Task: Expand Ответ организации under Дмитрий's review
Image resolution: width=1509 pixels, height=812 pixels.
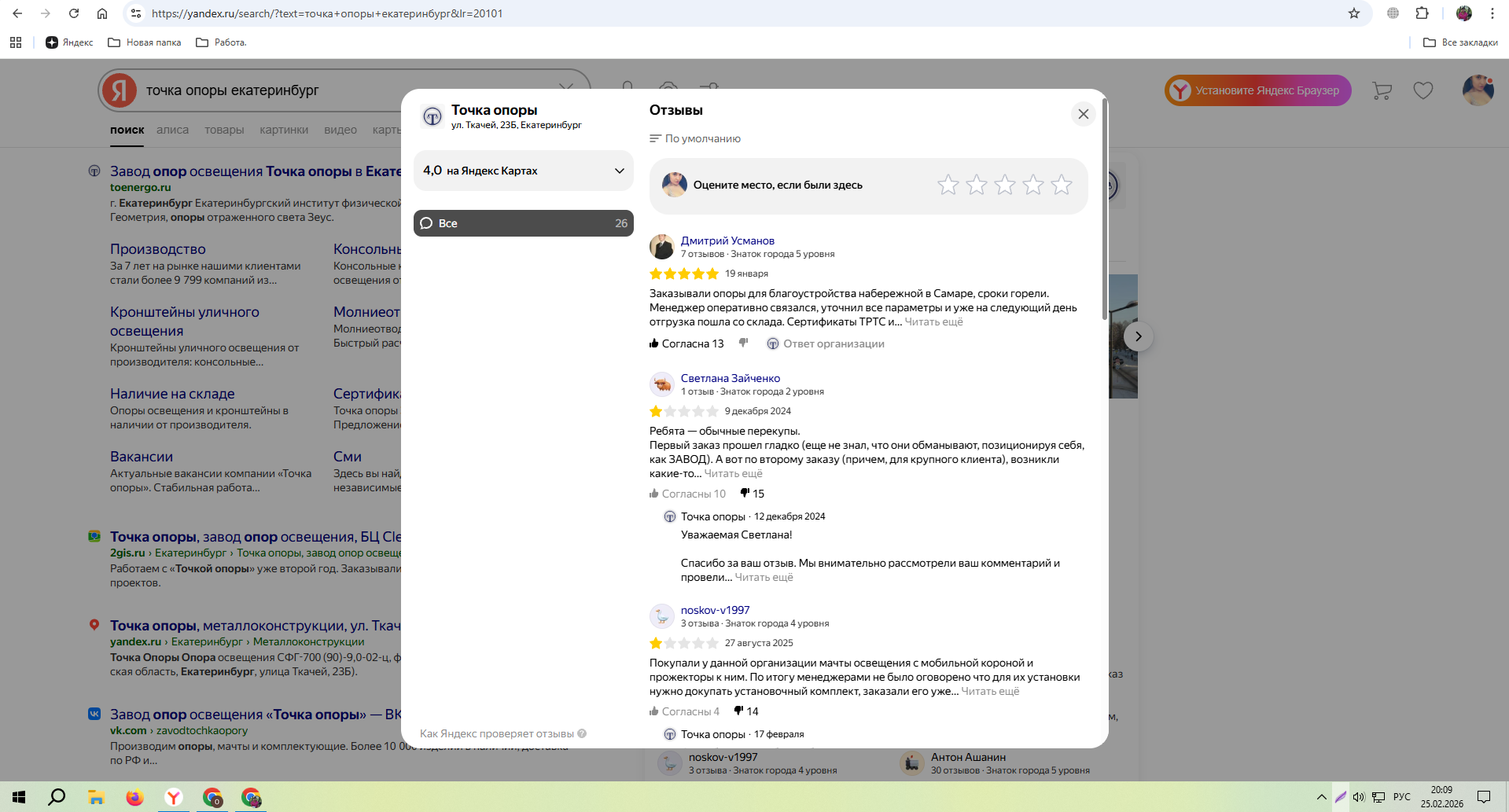Action: click(x=826, y=344)
